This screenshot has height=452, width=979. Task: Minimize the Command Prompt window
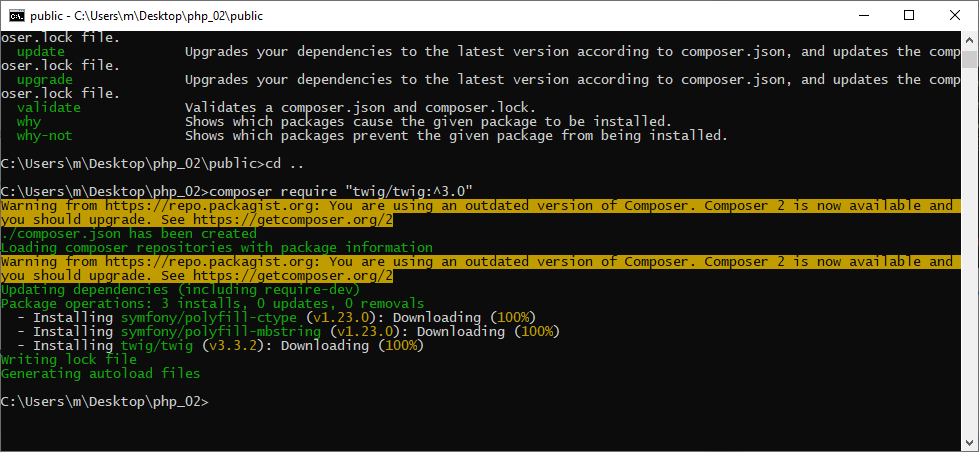pos(863,15)
